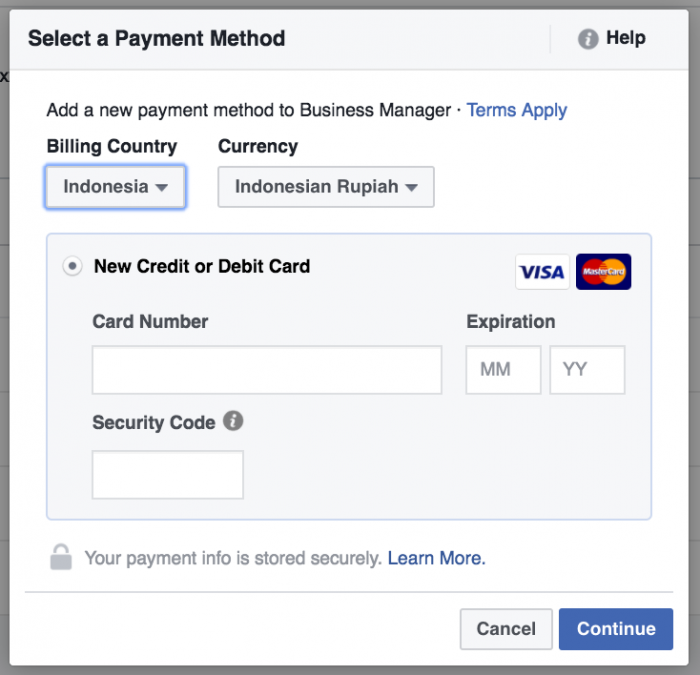Focus the Card Number input field
This screenshot has height=675, width=700.
coord(267,370)
